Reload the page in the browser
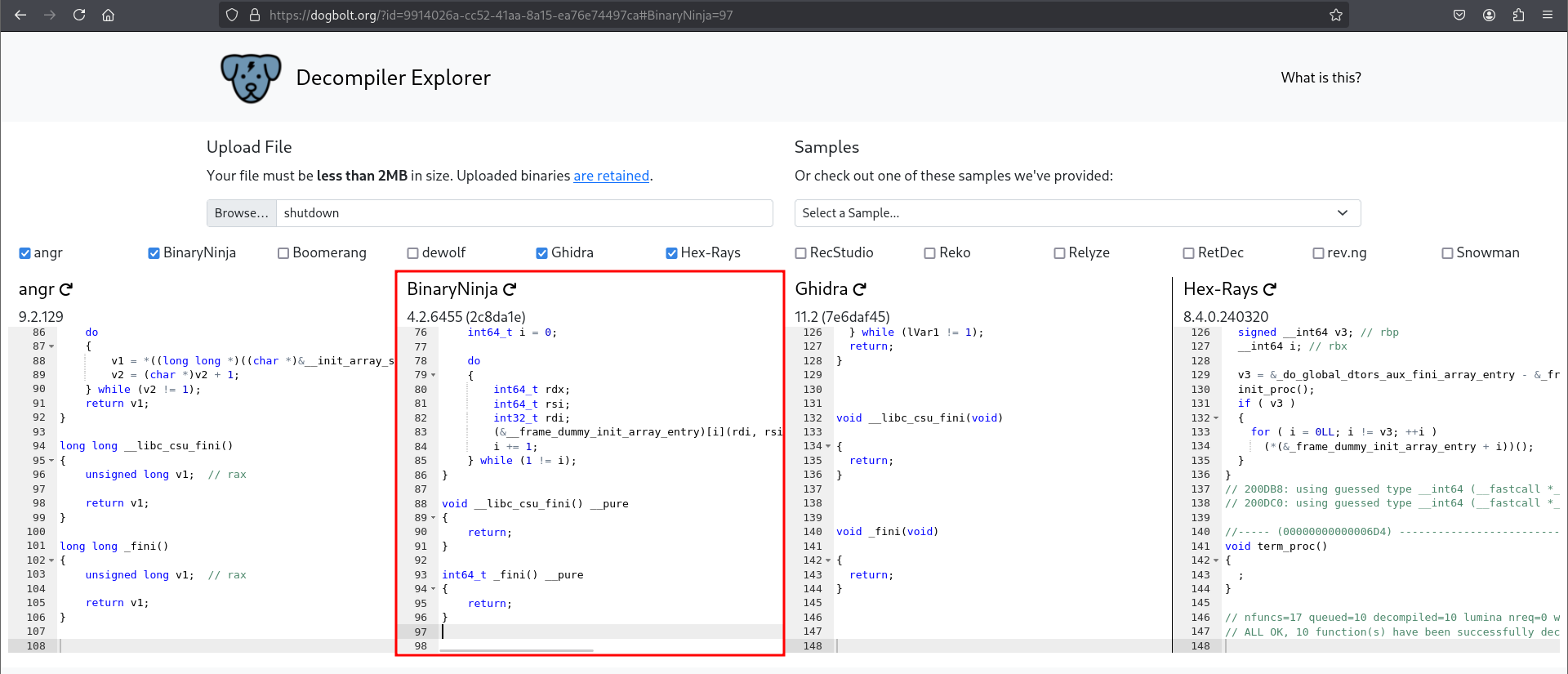 click(x=79, y=15)
